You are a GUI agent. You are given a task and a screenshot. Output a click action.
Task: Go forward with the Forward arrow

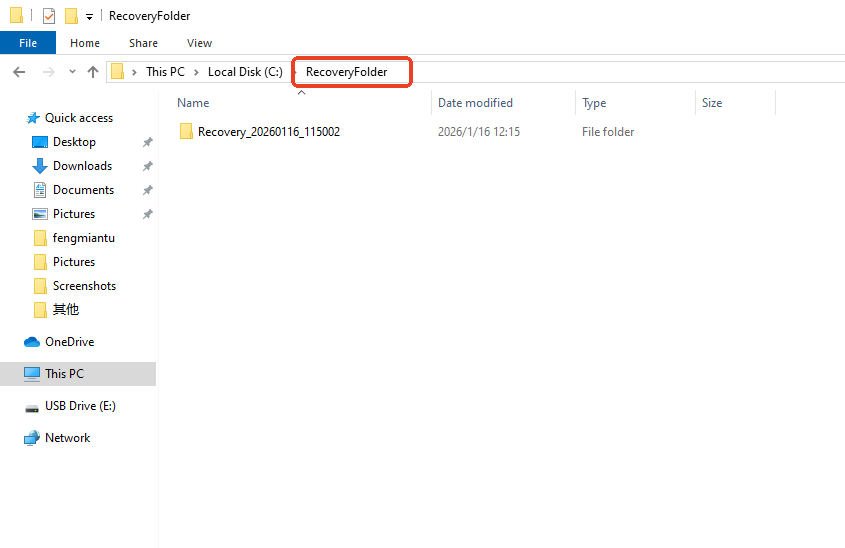pyautogui.click(x=49, y=72)
